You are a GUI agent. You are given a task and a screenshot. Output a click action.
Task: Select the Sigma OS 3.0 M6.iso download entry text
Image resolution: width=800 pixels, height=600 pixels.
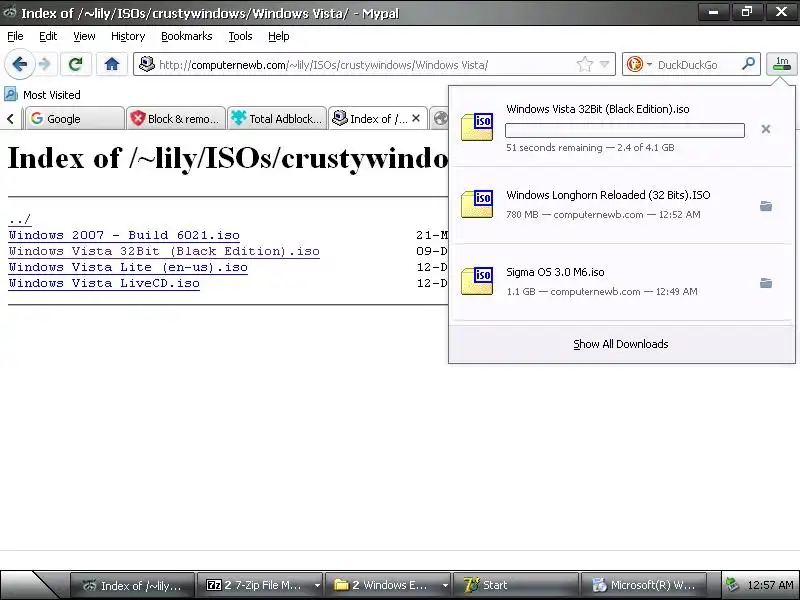click(x=555, y=272)
